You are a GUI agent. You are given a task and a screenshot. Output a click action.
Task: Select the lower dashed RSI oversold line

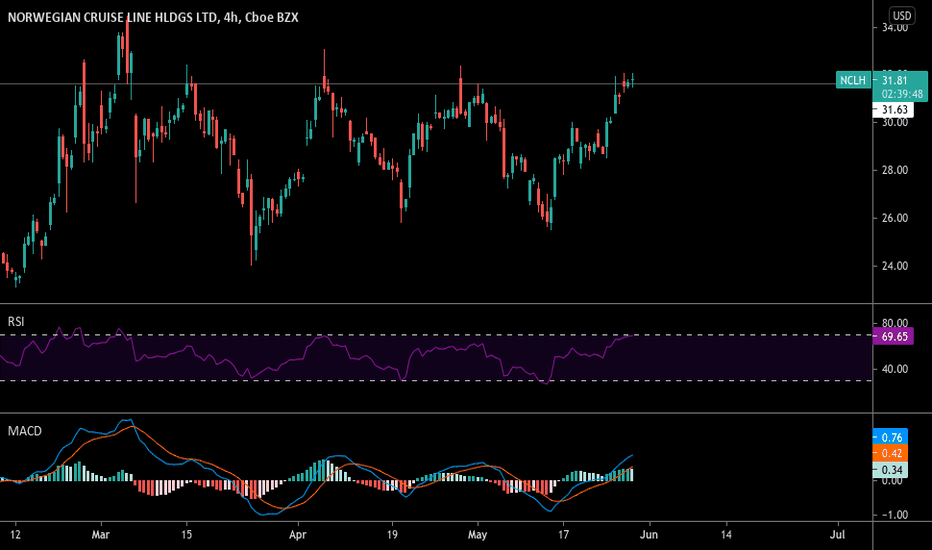[x=436, y=381]
